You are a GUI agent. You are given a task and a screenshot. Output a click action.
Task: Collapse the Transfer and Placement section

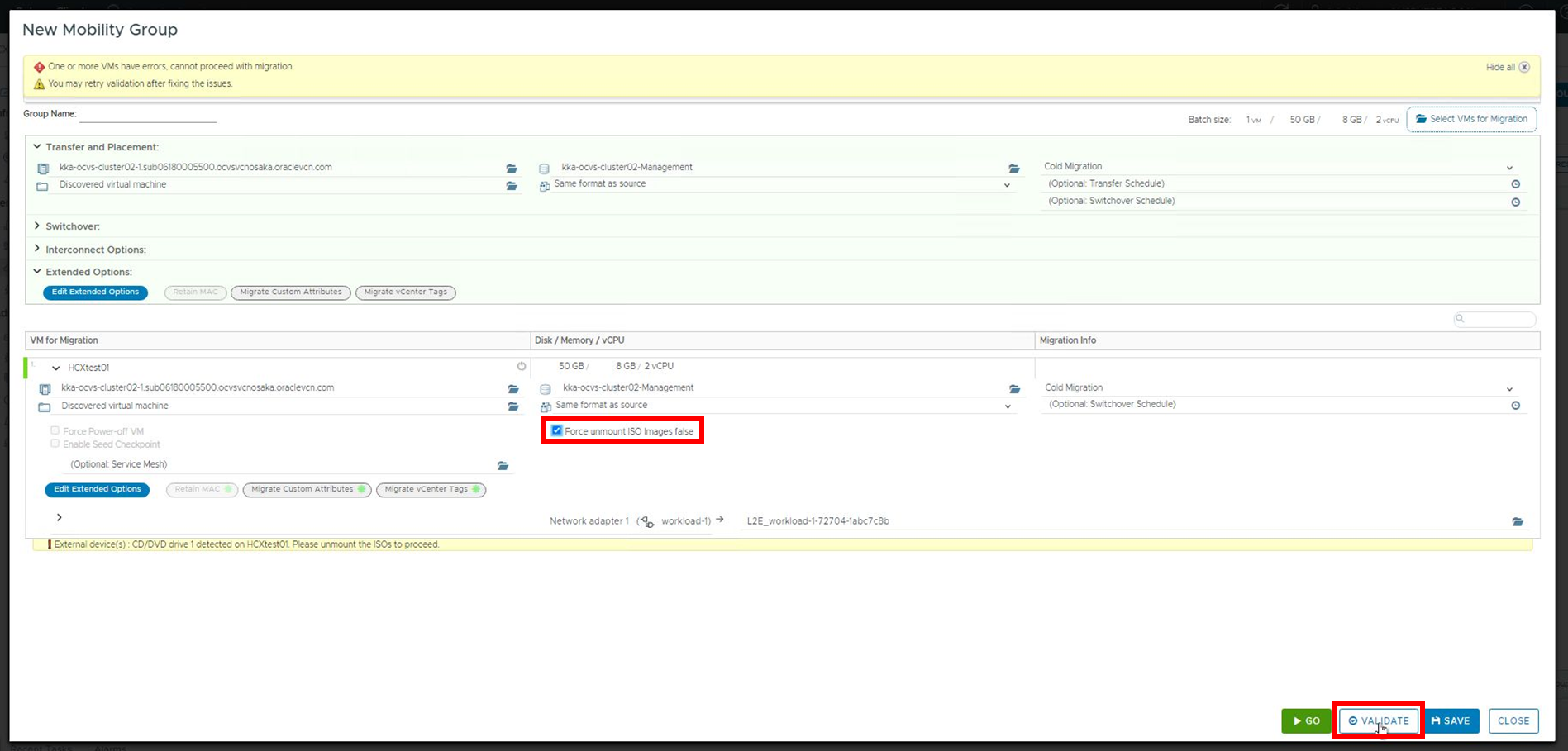[37, 146]
